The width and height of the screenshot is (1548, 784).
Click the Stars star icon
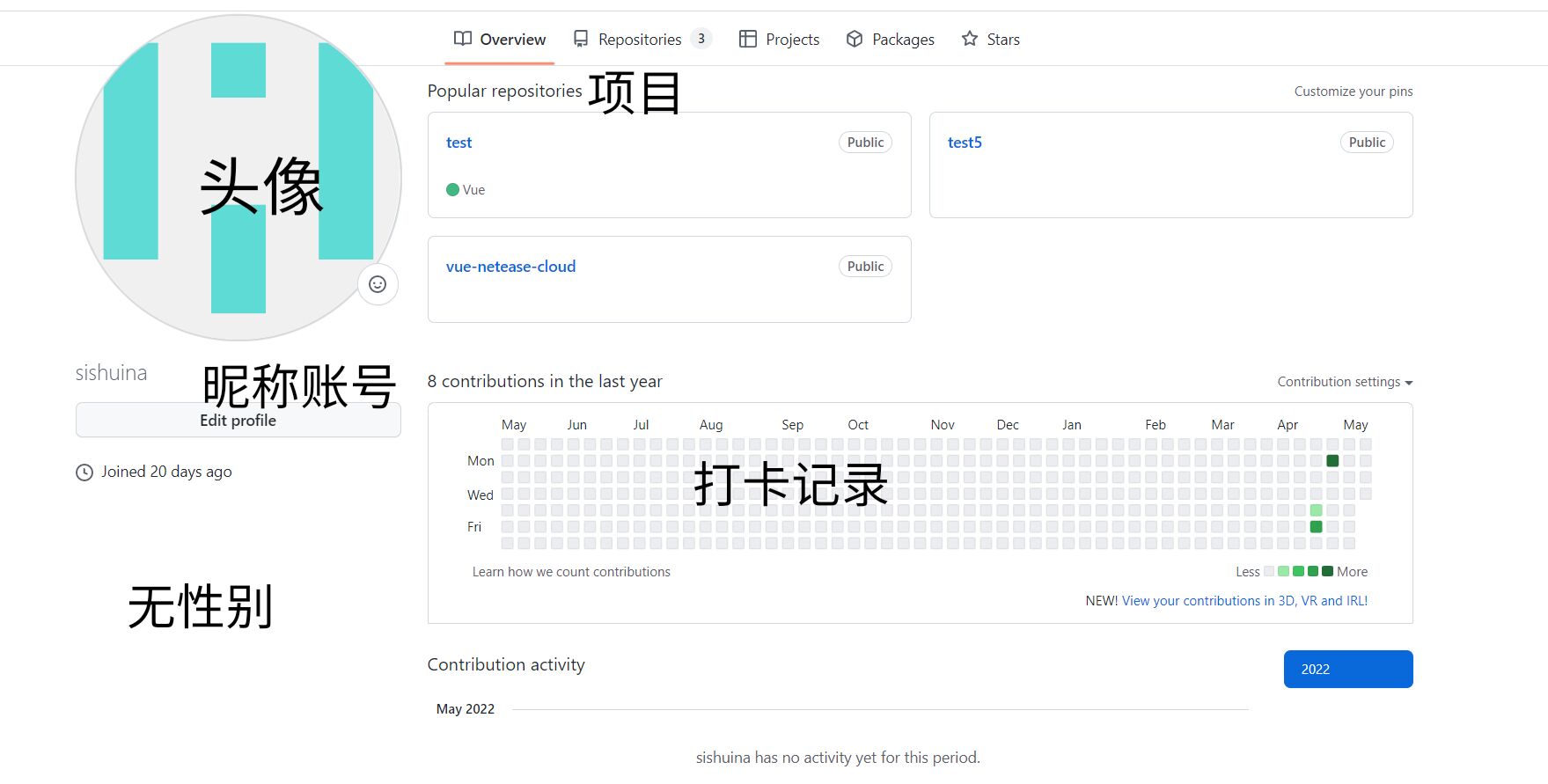coord(969,39)
